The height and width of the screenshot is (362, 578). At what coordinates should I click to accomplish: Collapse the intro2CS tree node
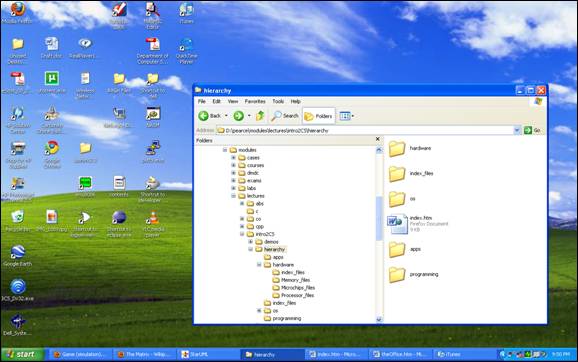242,234
